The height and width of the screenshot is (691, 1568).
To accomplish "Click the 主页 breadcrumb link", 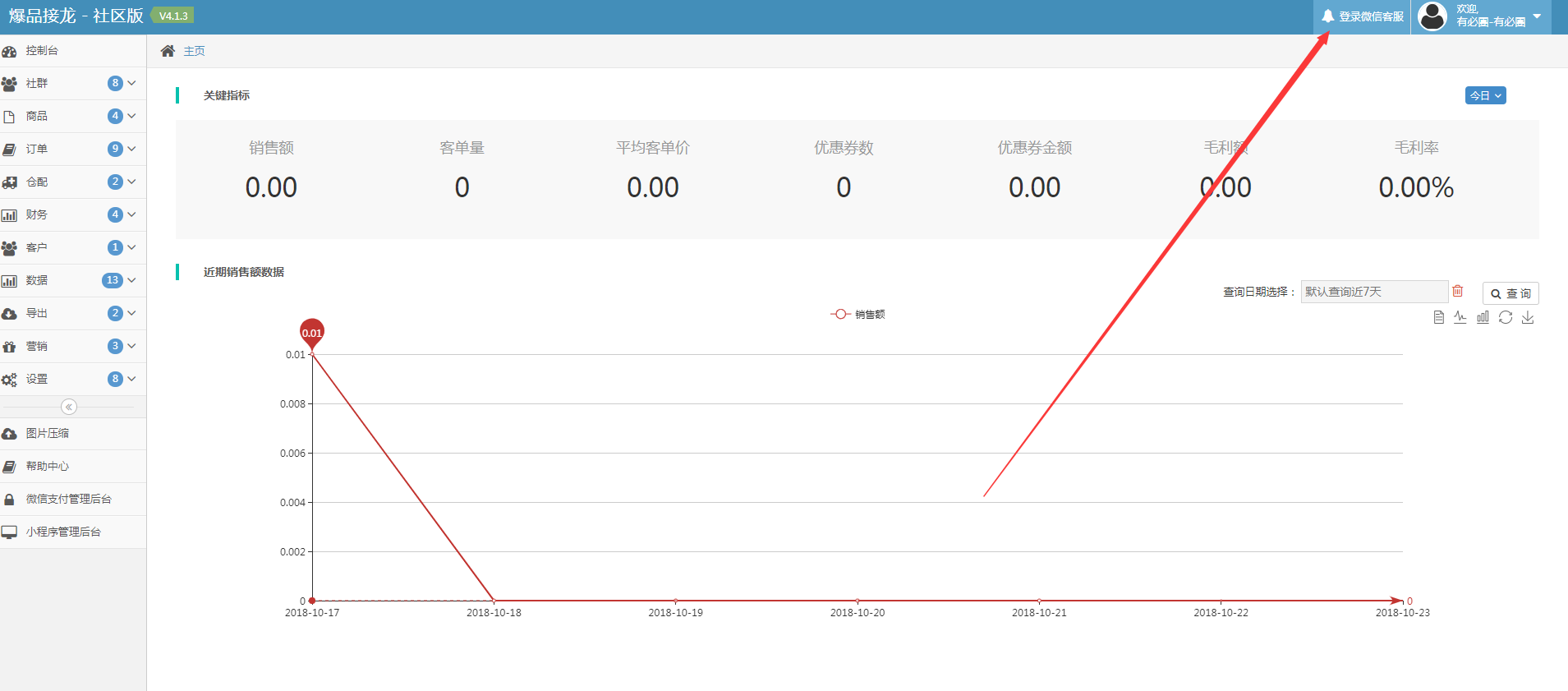I will click(195, 51).
